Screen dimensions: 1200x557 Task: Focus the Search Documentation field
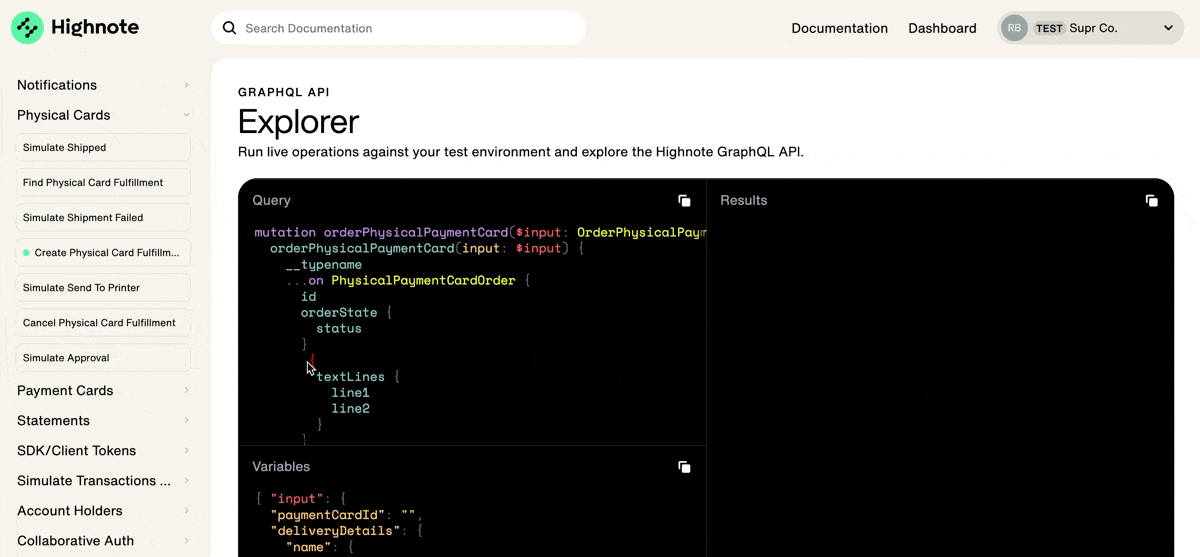[400, 28]
